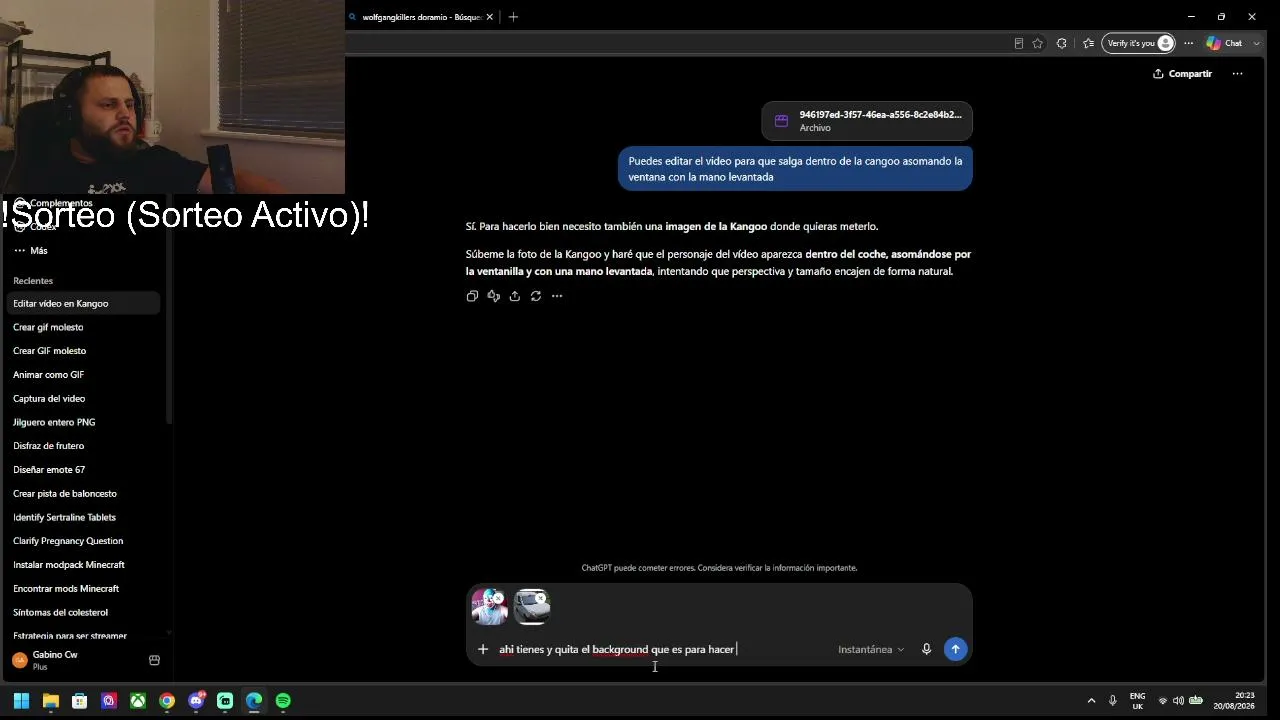Screen dimensions: 1280x720
Task: Open more actions under the response
Action: [x=557, y=296]
